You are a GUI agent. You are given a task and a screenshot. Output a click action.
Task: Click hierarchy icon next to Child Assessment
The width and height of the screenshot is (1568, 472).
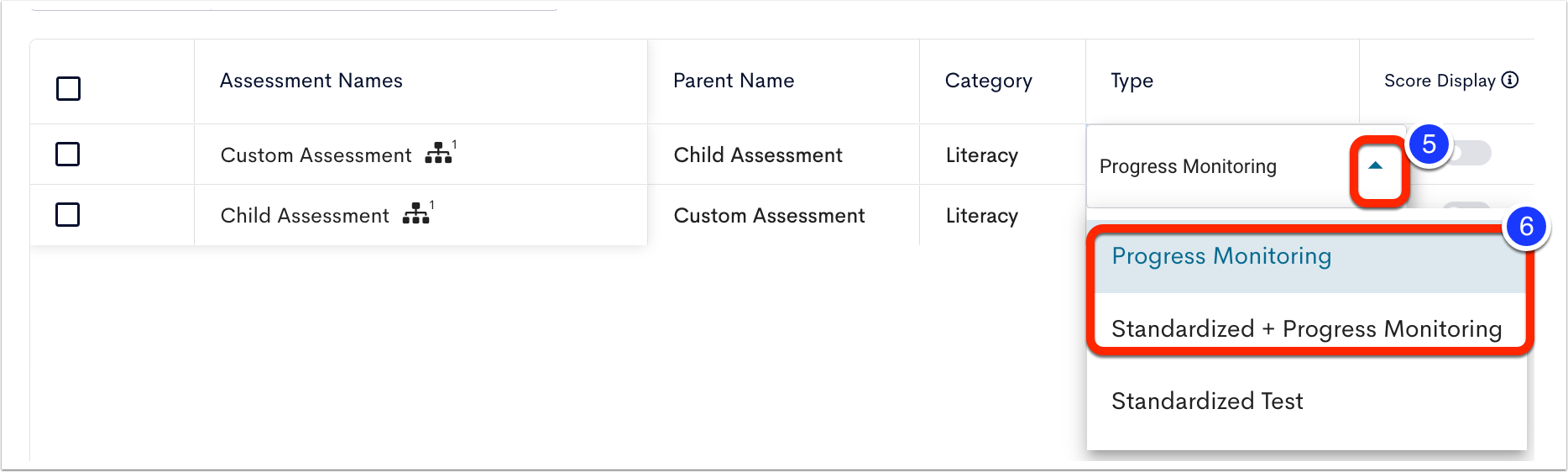[x=416, y=213]
